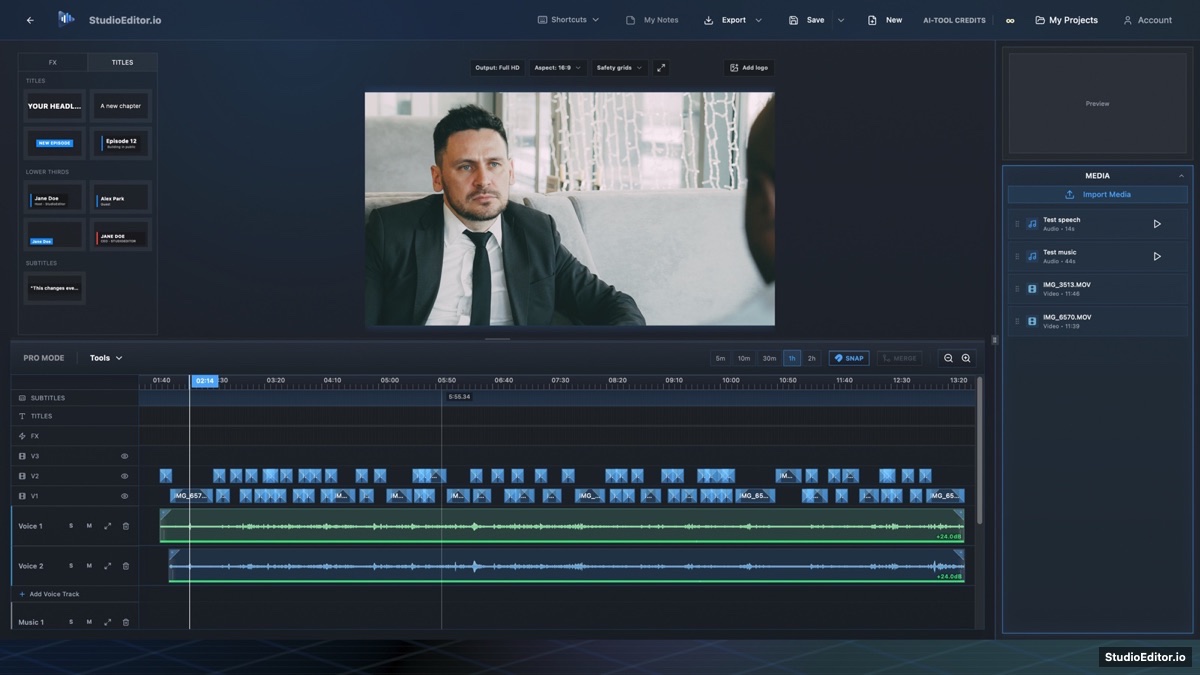This screenshot has width=1200, height=675.
Task: Mute the Voice 1 track
Action: pyautogui.click(x=89, y=526)
